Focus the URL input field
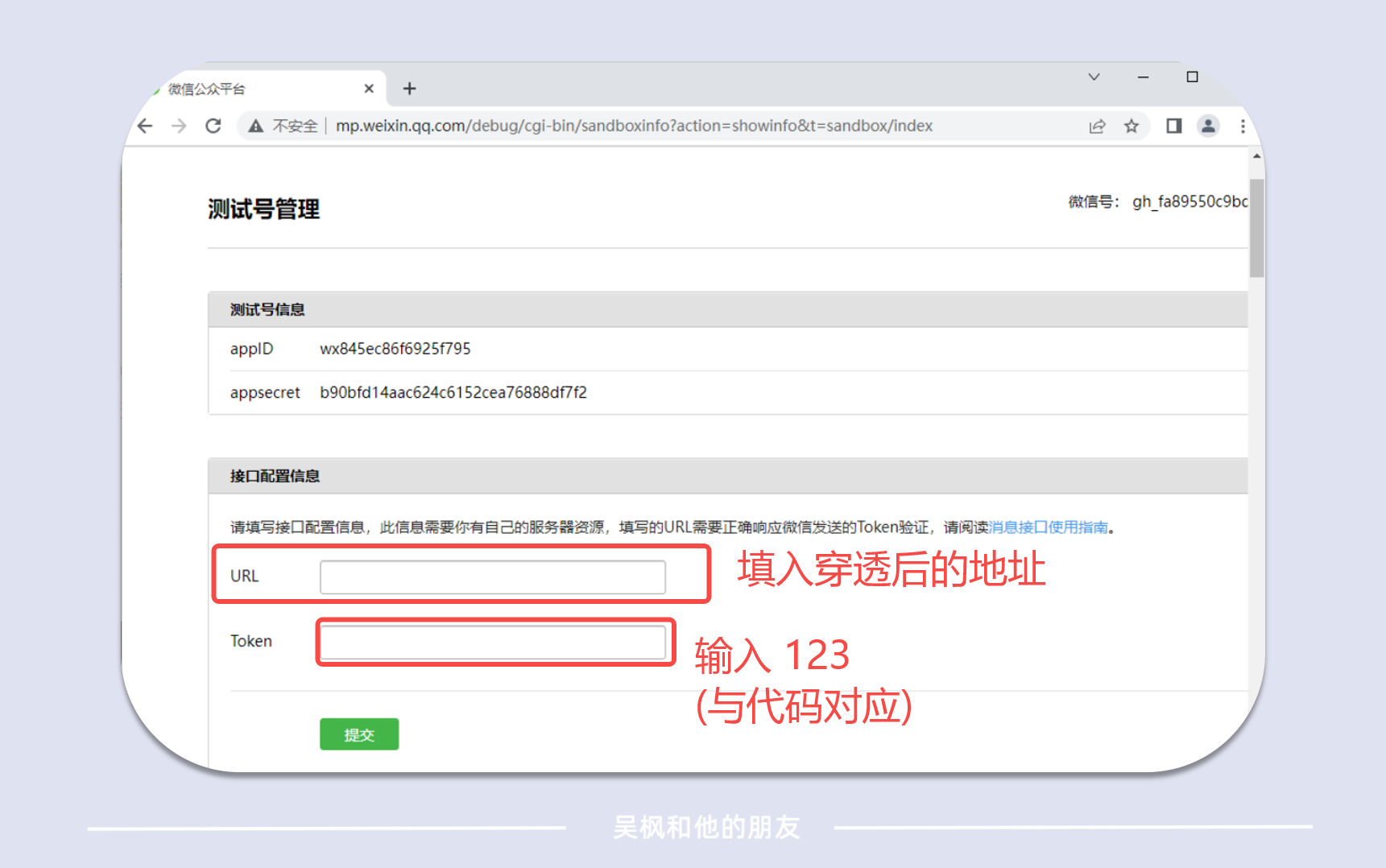 click(493, 577)
